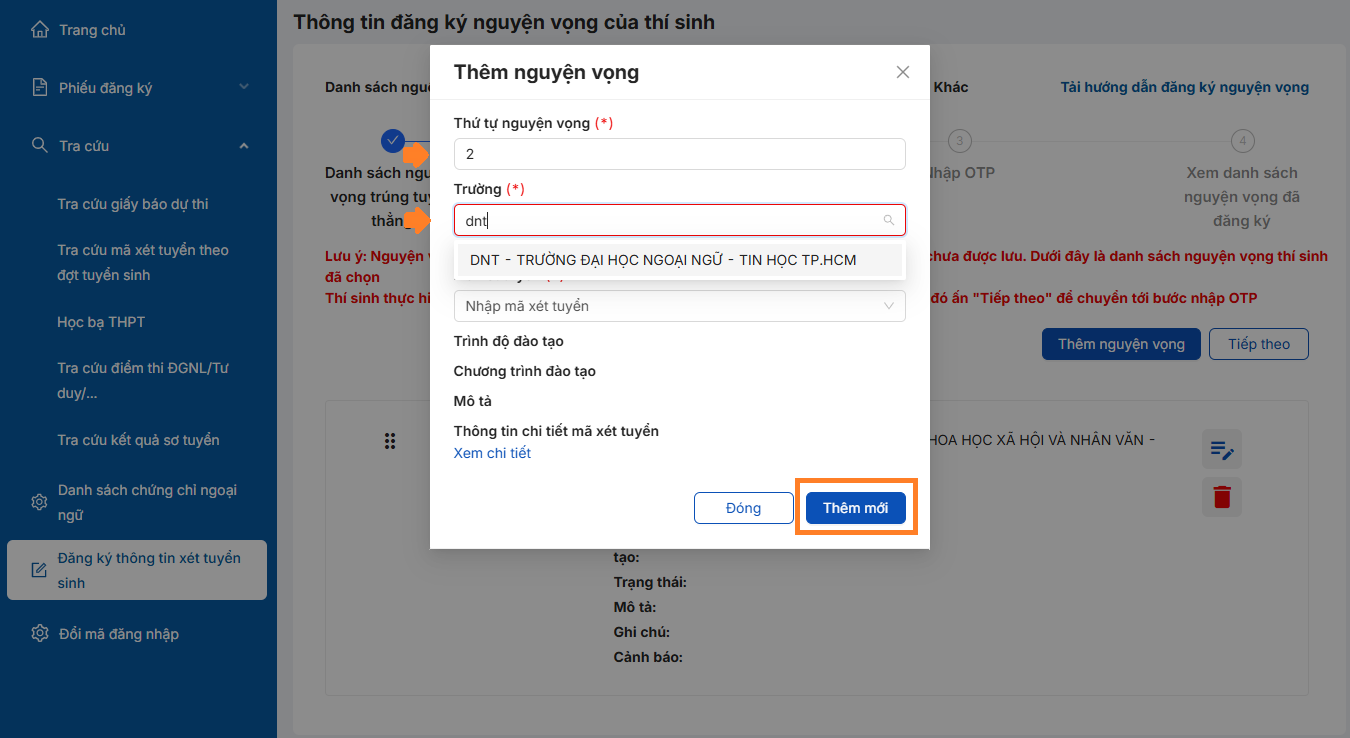1350x738 pixels.
Task: Click the Cảnh báo label on the card
Action: [x=648, y=657]
